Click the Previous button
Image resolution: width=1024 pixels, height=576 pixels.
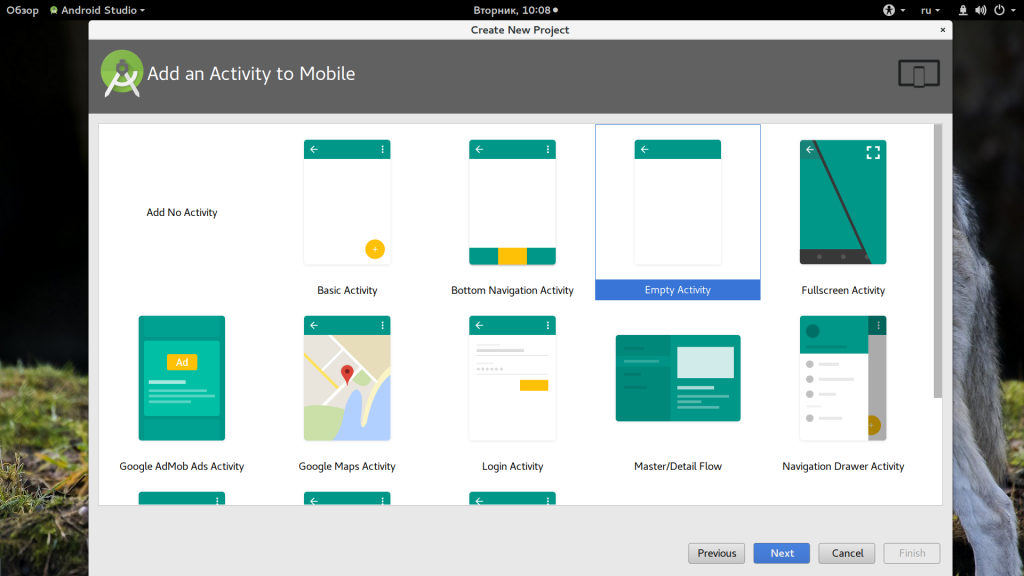pos(717,553)
